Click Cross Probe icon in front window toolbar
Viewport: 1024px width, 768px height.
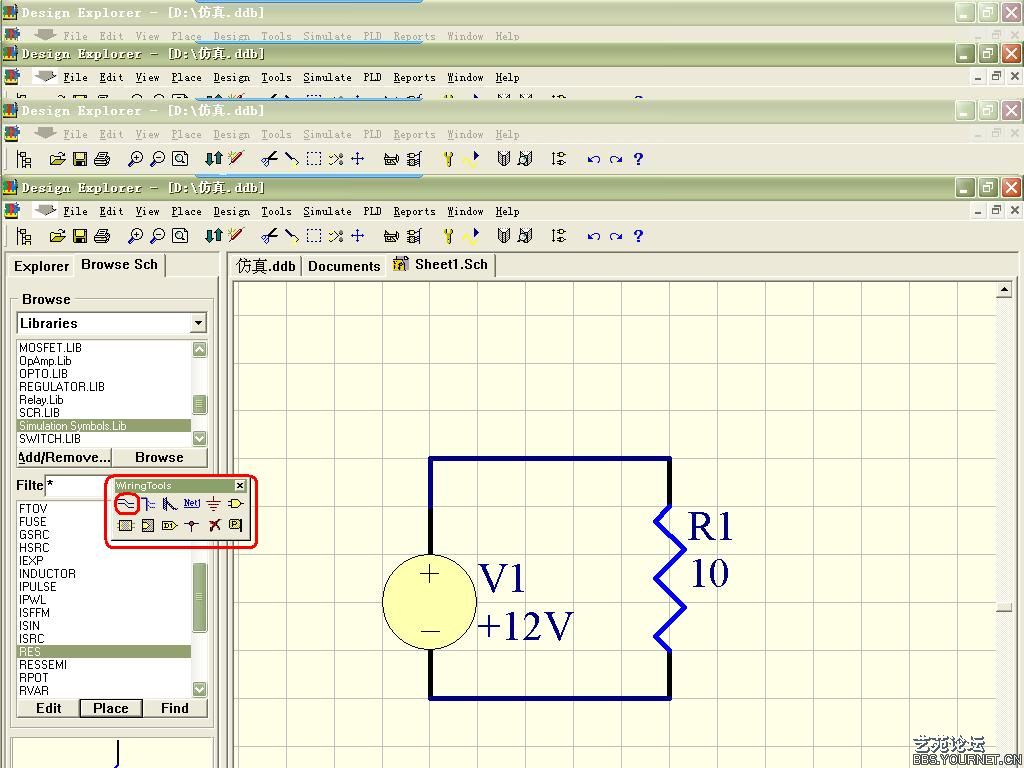[236, 235]
